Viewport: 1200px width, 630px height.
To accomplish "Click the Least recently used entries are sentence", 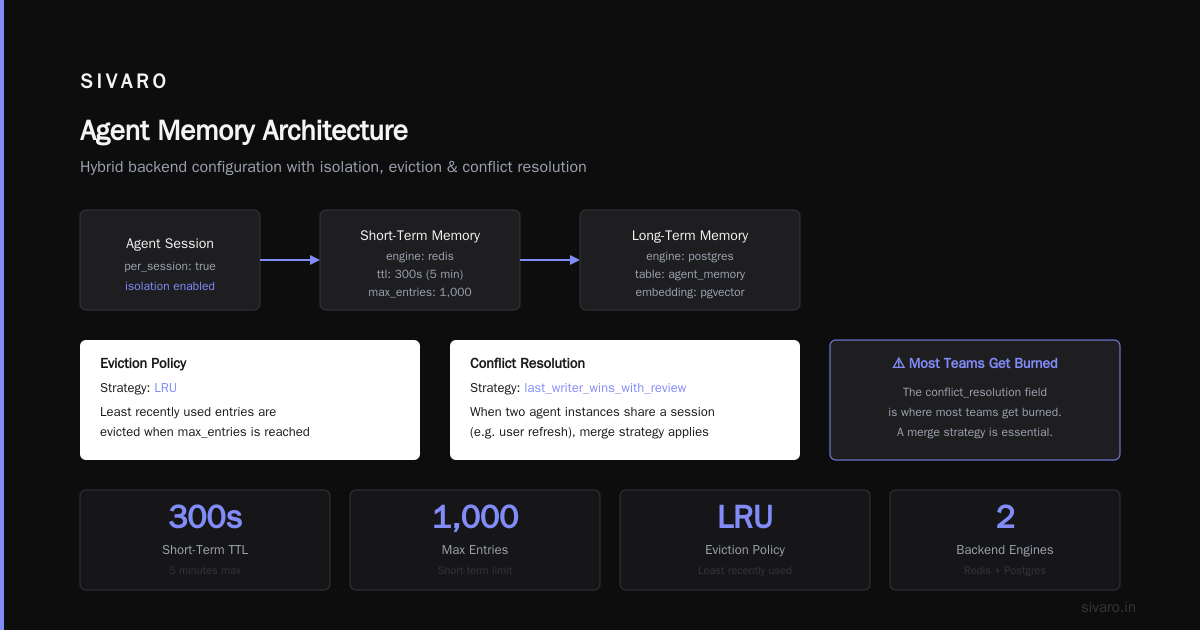I will coord(188,411).
